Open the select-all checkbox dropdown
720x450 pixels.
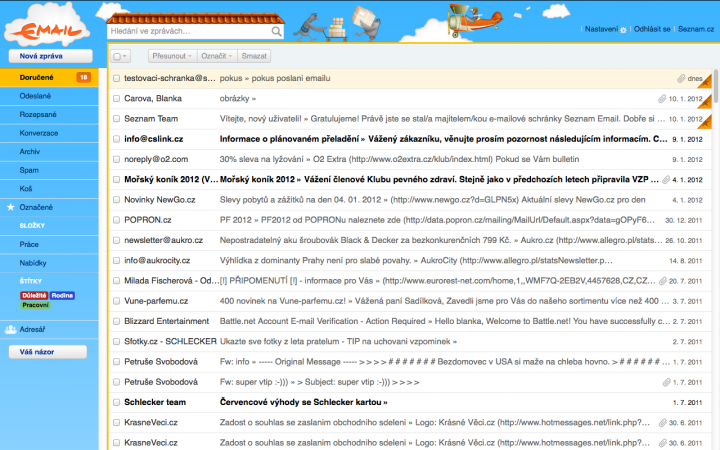[120, 56]
